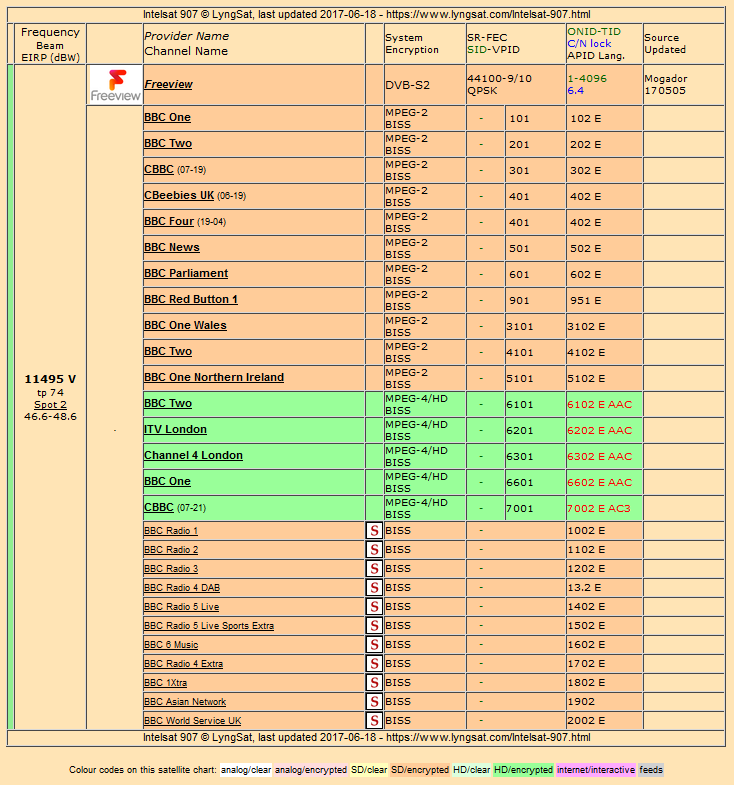Viewport: 734px width, 785px height.
Task: Select the 1-4096 ONID-TID value
Action: [x=587, y=79]
